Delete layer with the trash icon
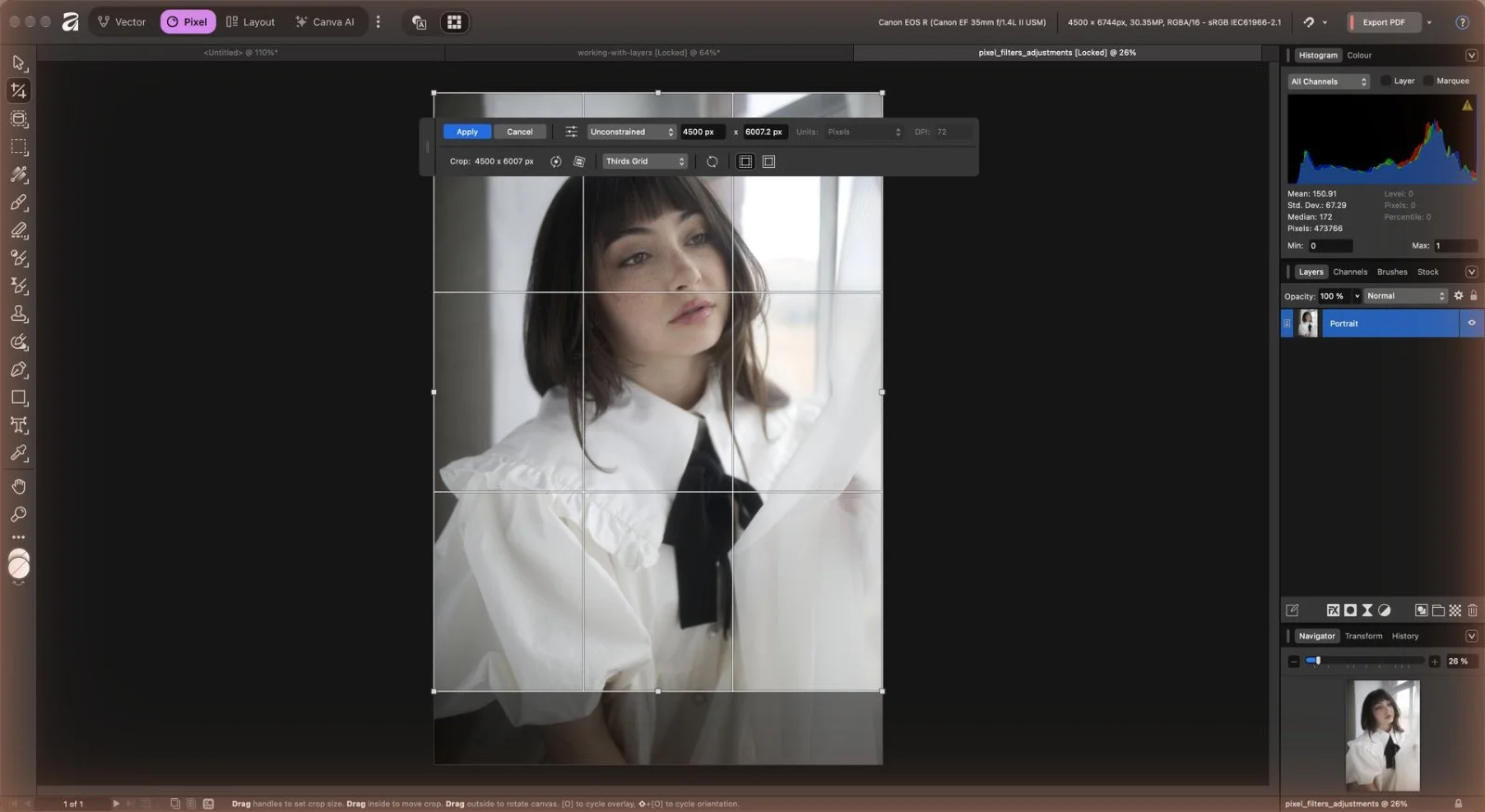 pos(1472,610)
